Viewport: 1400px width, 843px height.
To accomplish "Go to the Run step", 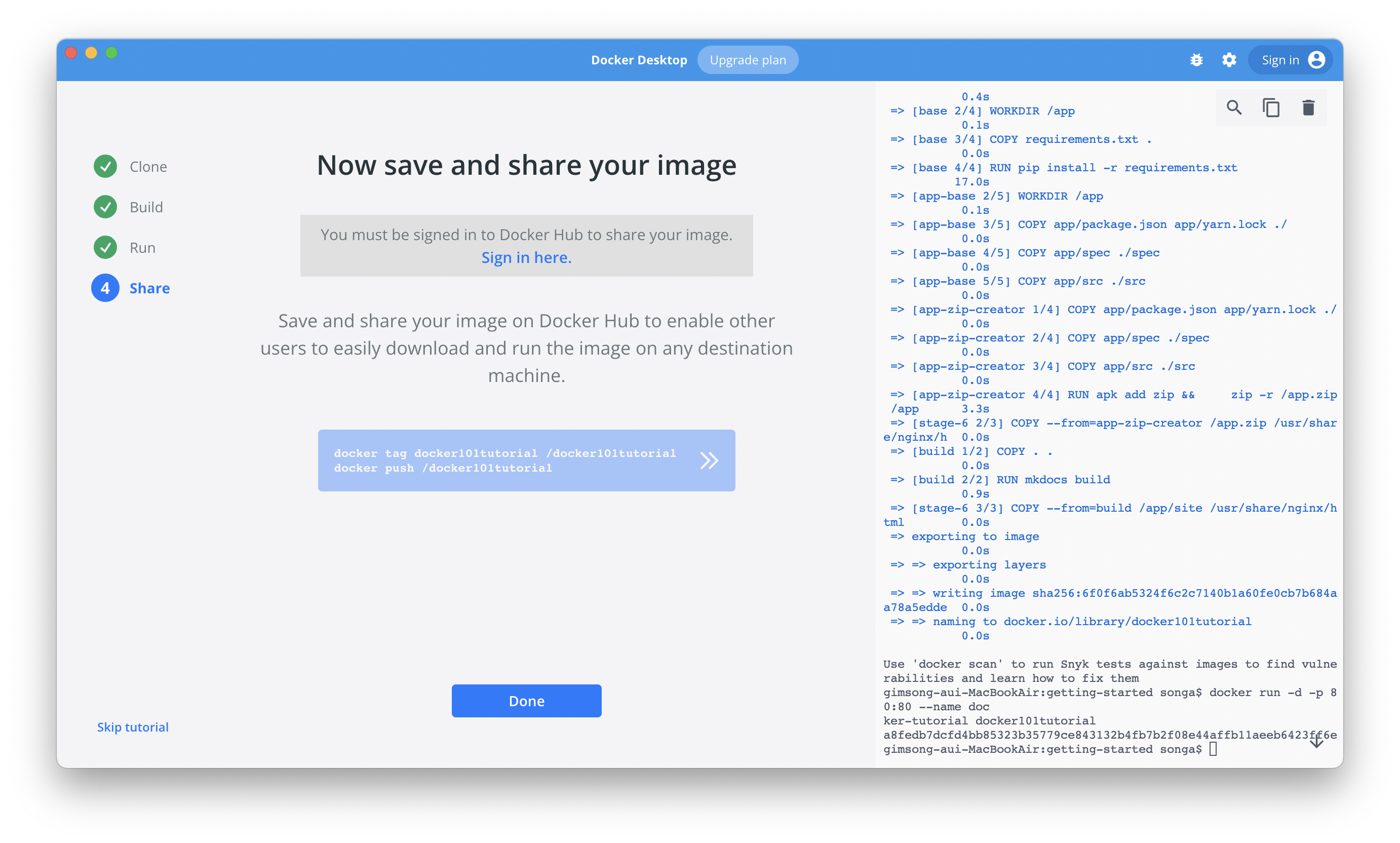I will (142, 248).
